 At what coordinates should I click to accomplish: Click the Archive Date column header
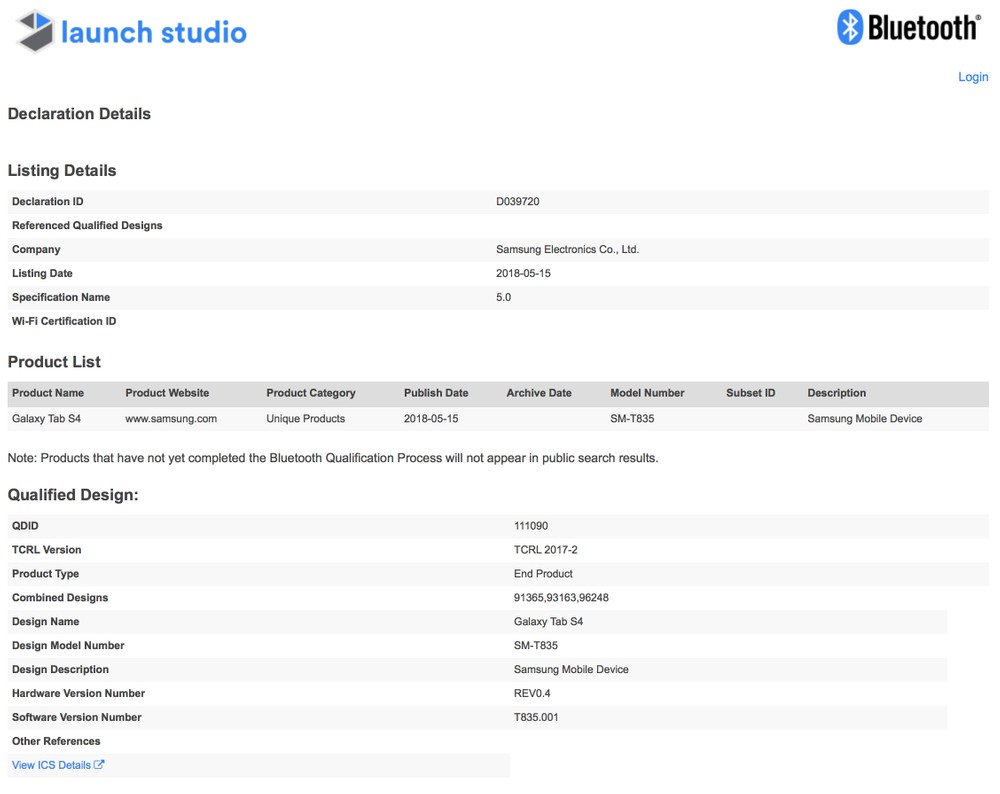click(539, 393)
